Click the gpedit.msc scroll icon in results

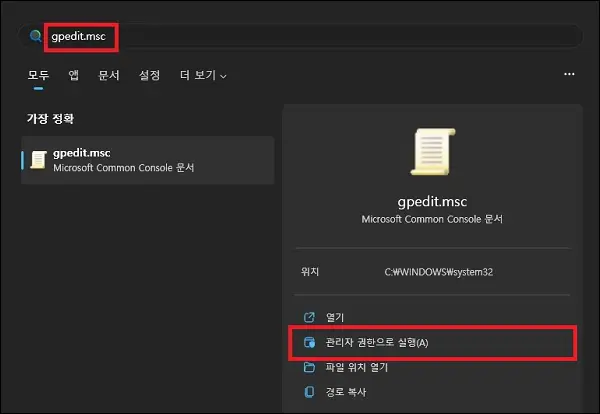tap(38, 160)
